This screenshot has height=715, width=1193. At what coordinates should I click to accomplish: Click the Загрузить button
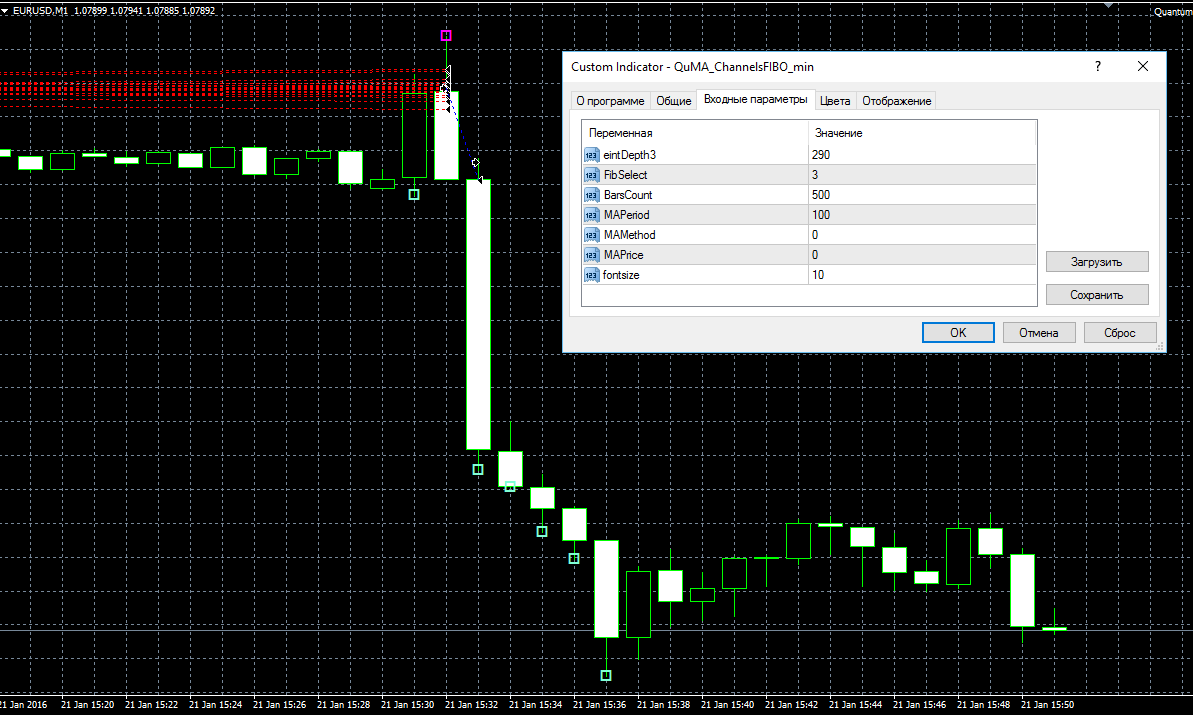pyautogui.click(x=1096, y=262)
